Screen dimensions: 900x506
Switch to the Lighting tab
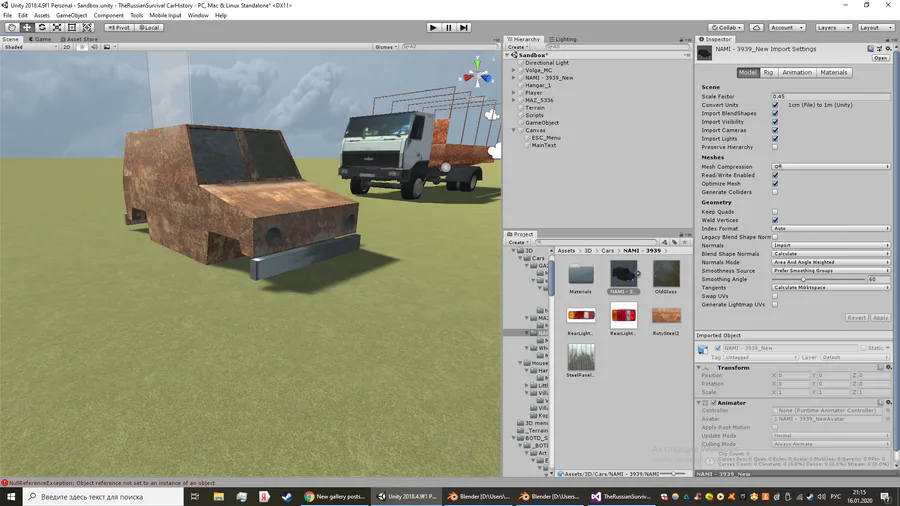[x=562, y=39]
